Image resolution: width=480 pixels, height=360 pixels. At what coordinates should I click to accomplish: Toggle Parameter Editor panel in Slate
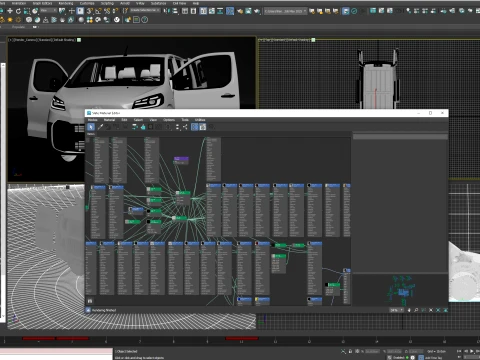pyautogui.click(x=203, y=127)
